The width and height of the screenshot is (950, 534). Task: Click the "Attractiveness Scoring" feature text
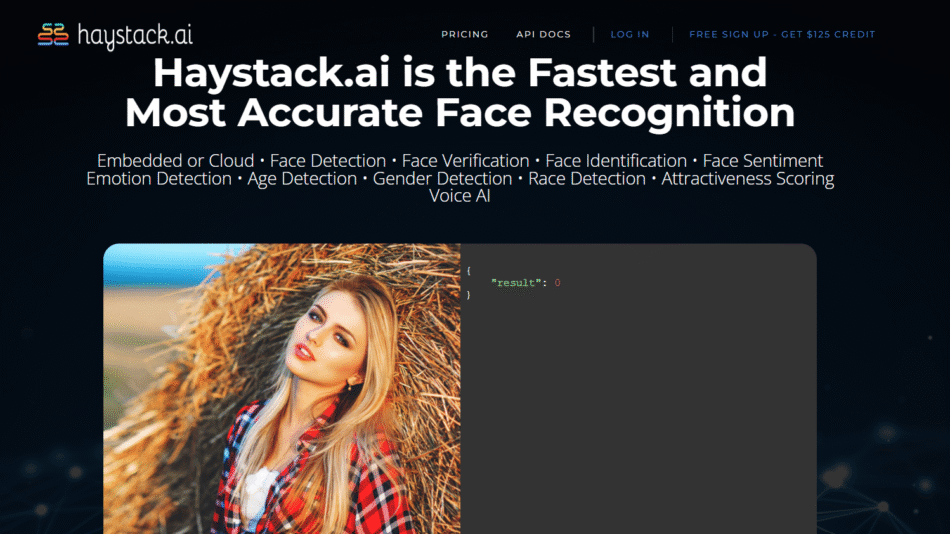click(x=748, y=179)
